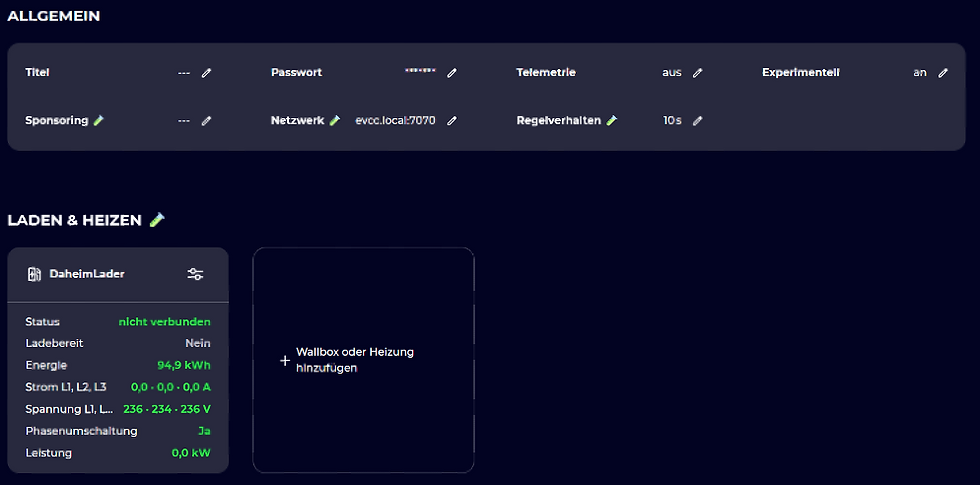Screen dimensions: 980x485
Task: Click the evcc.local:7070 network value
Action: click(x=395, y=120)
